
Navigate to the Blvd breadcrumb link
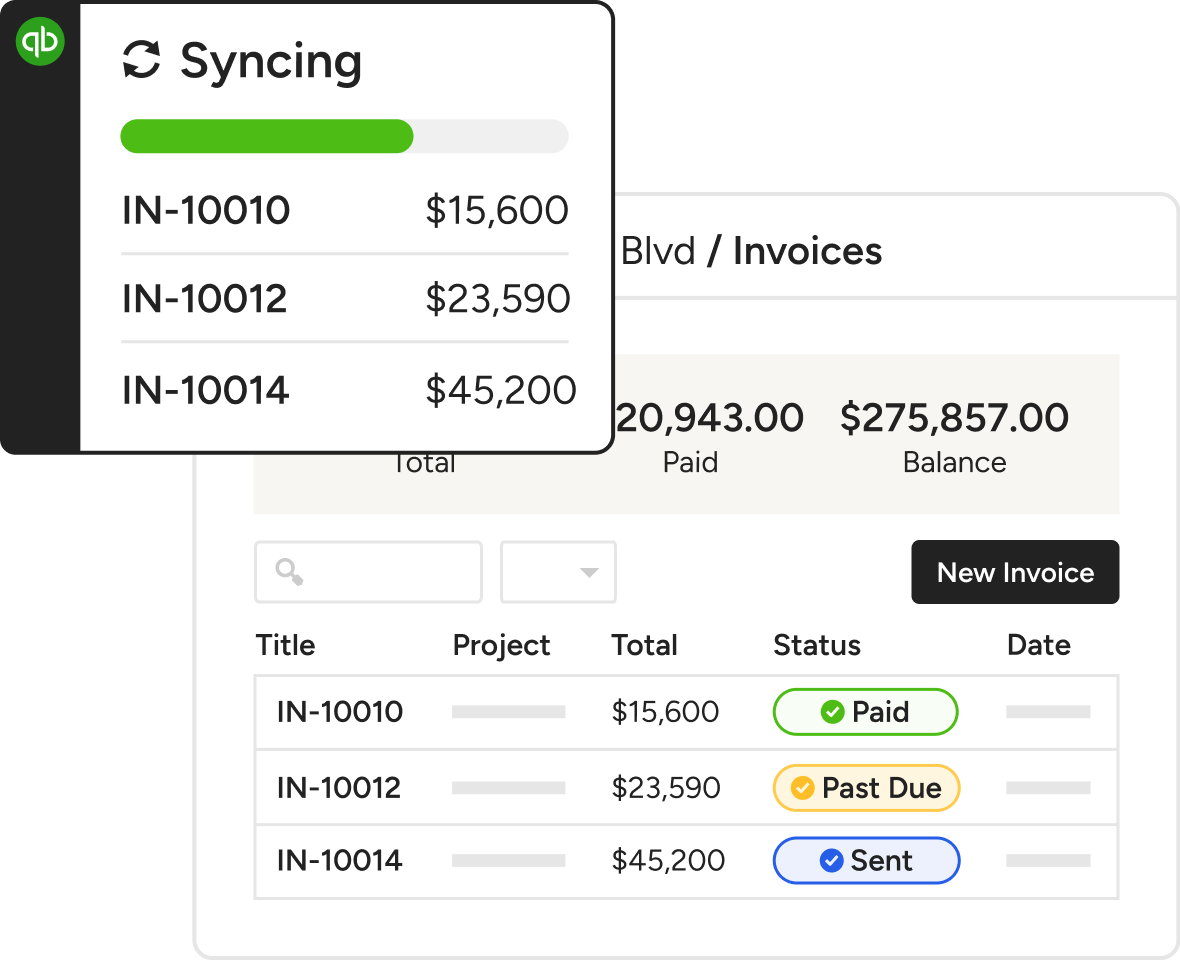(x=657, y=251)
